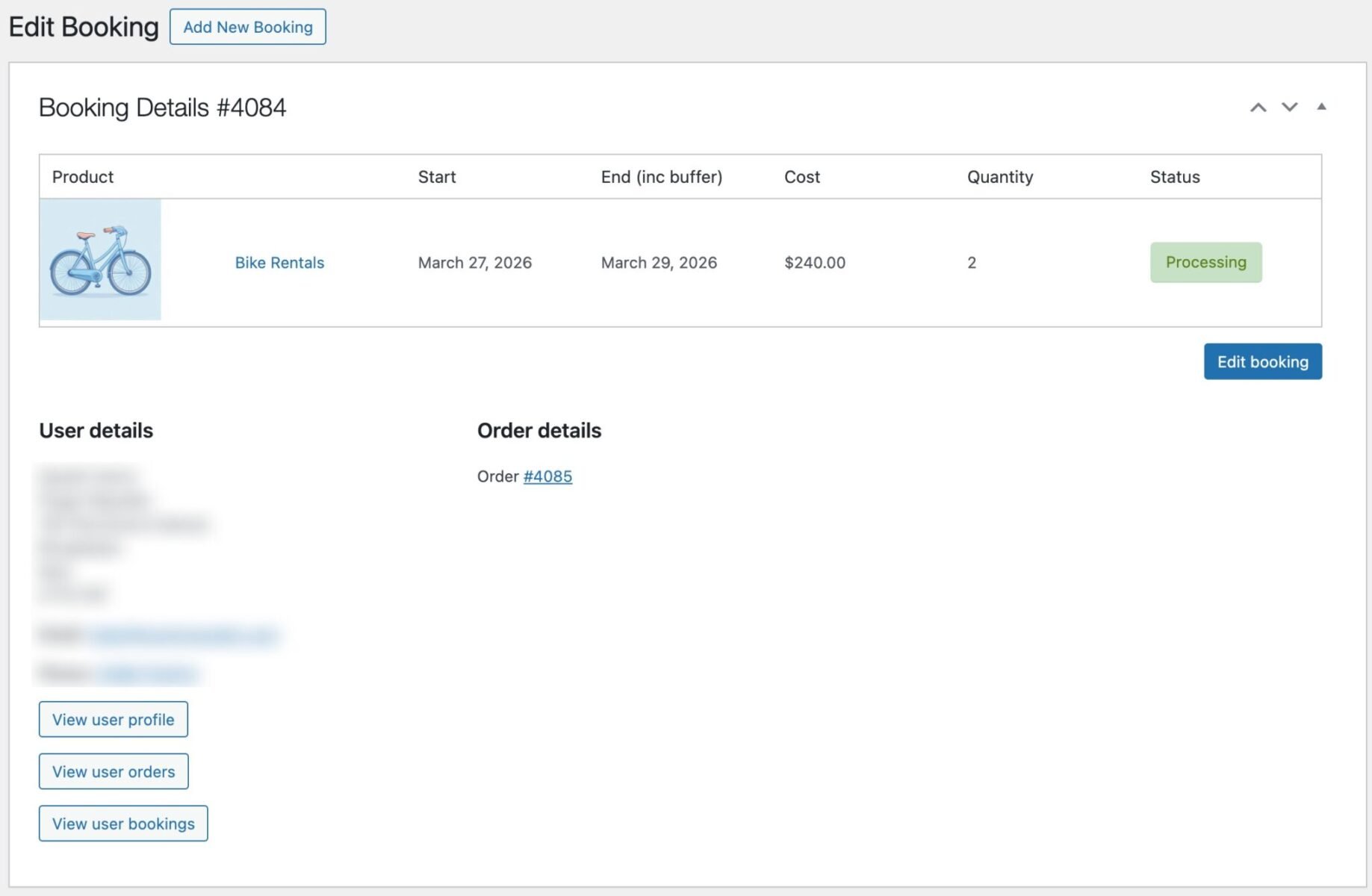Open the Bike Rentals product link
Image resolution: width=1372 pixels, height=896 pixels.
pos(279,262)
